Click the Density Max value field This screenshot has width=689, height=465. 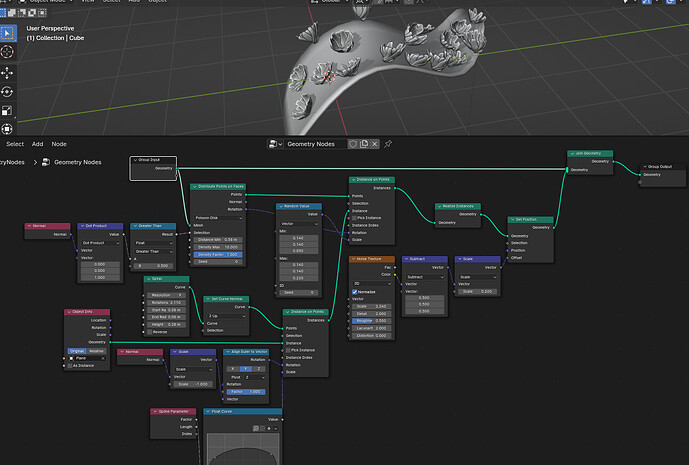pyautogui.click(x=218, y=247)
